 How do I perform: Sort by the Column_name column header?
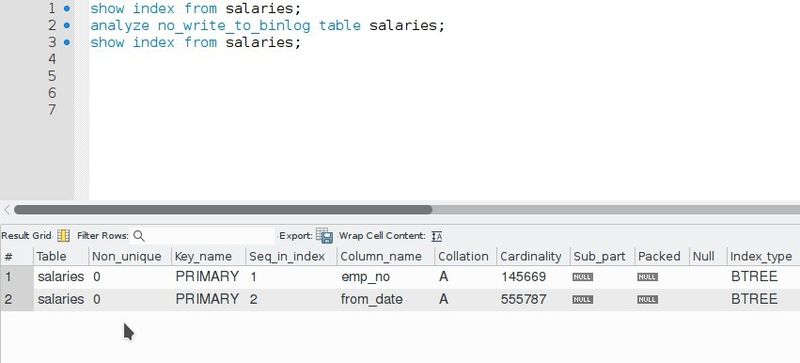(x=386, y=256)
